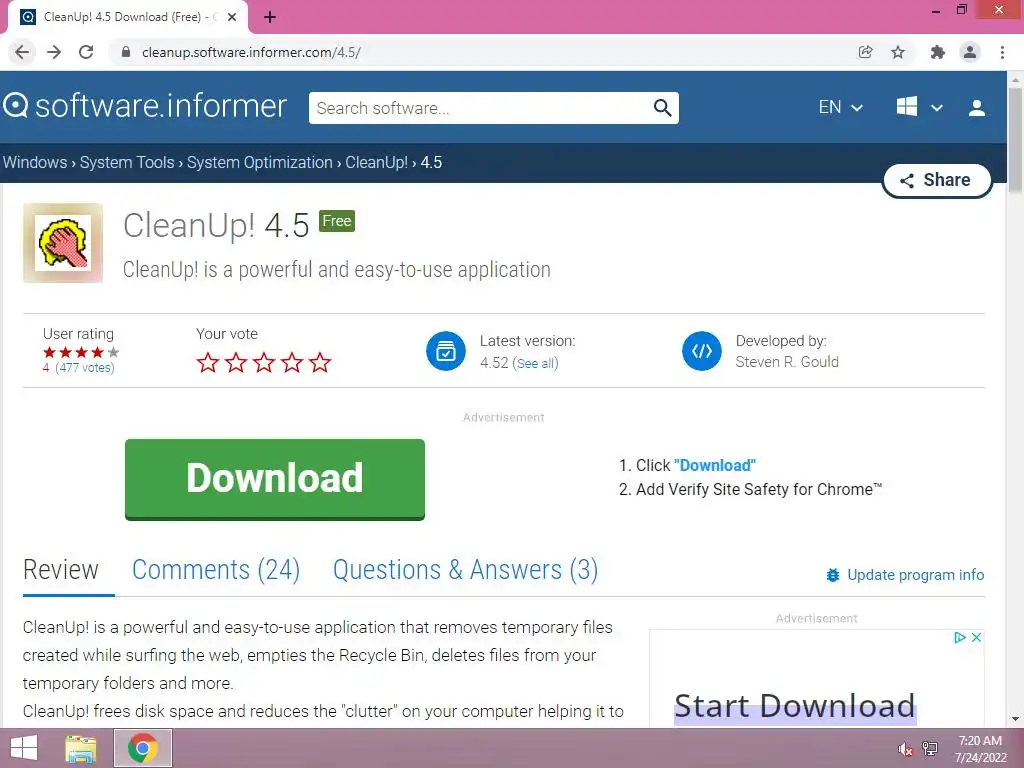Select the Review tab
Image resolution: width=1024 pixels, height=768 pixels.
pos(61,569)
